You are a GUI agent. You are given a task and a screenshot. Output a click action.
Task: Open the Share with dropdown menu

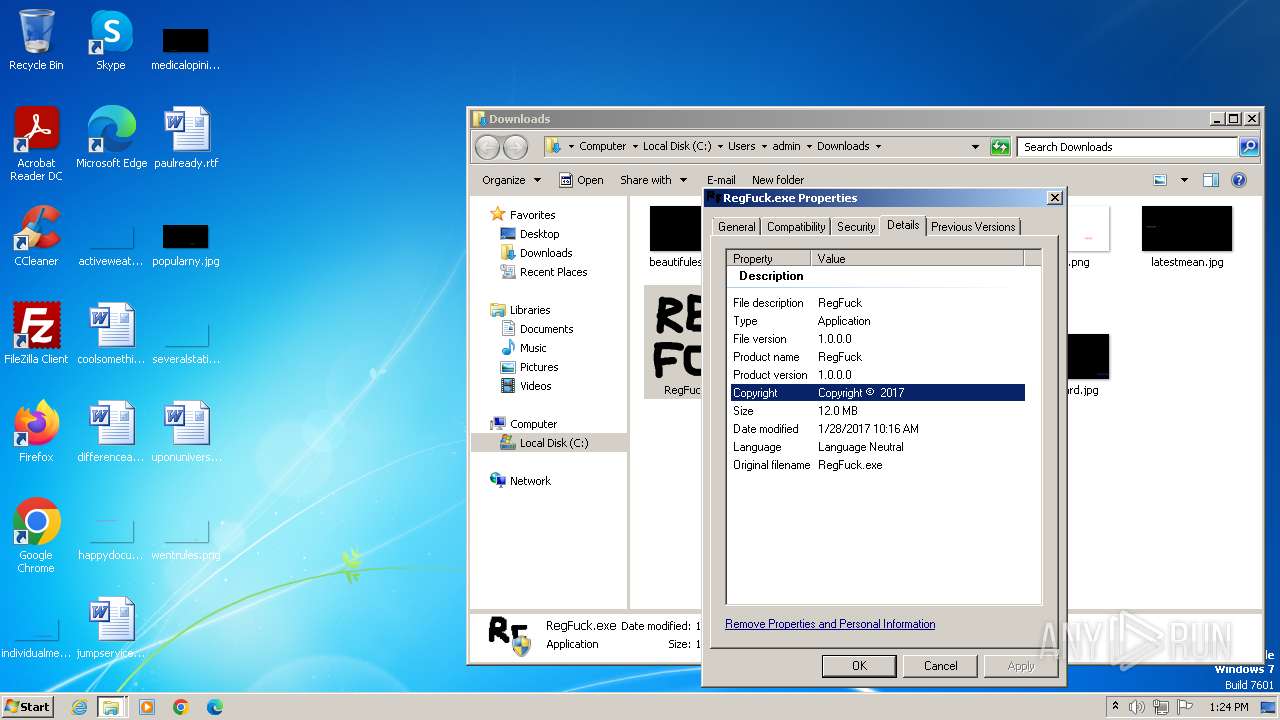coord(654,180)
